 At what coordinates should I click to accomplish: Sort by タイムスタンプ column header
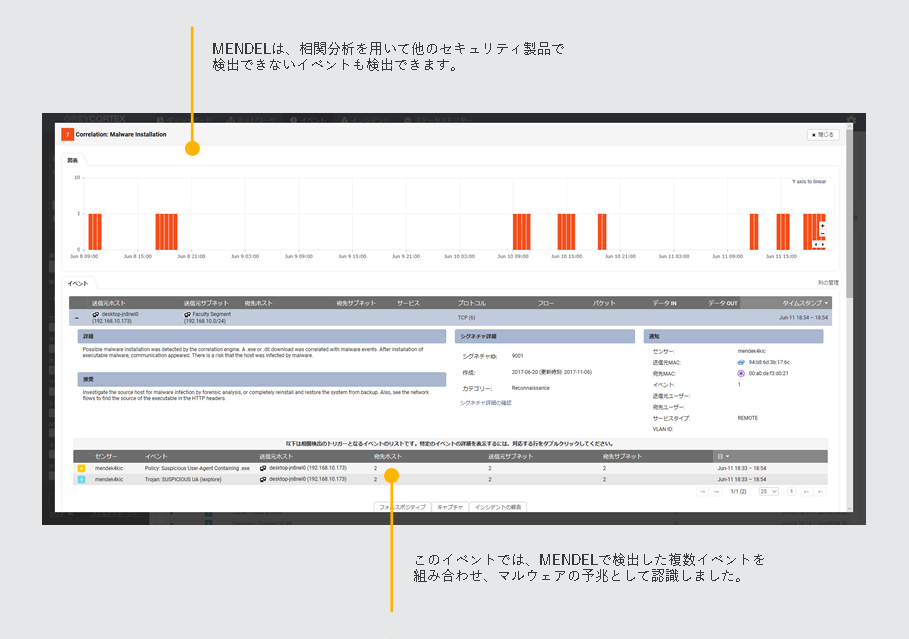[x=805, y=303]
